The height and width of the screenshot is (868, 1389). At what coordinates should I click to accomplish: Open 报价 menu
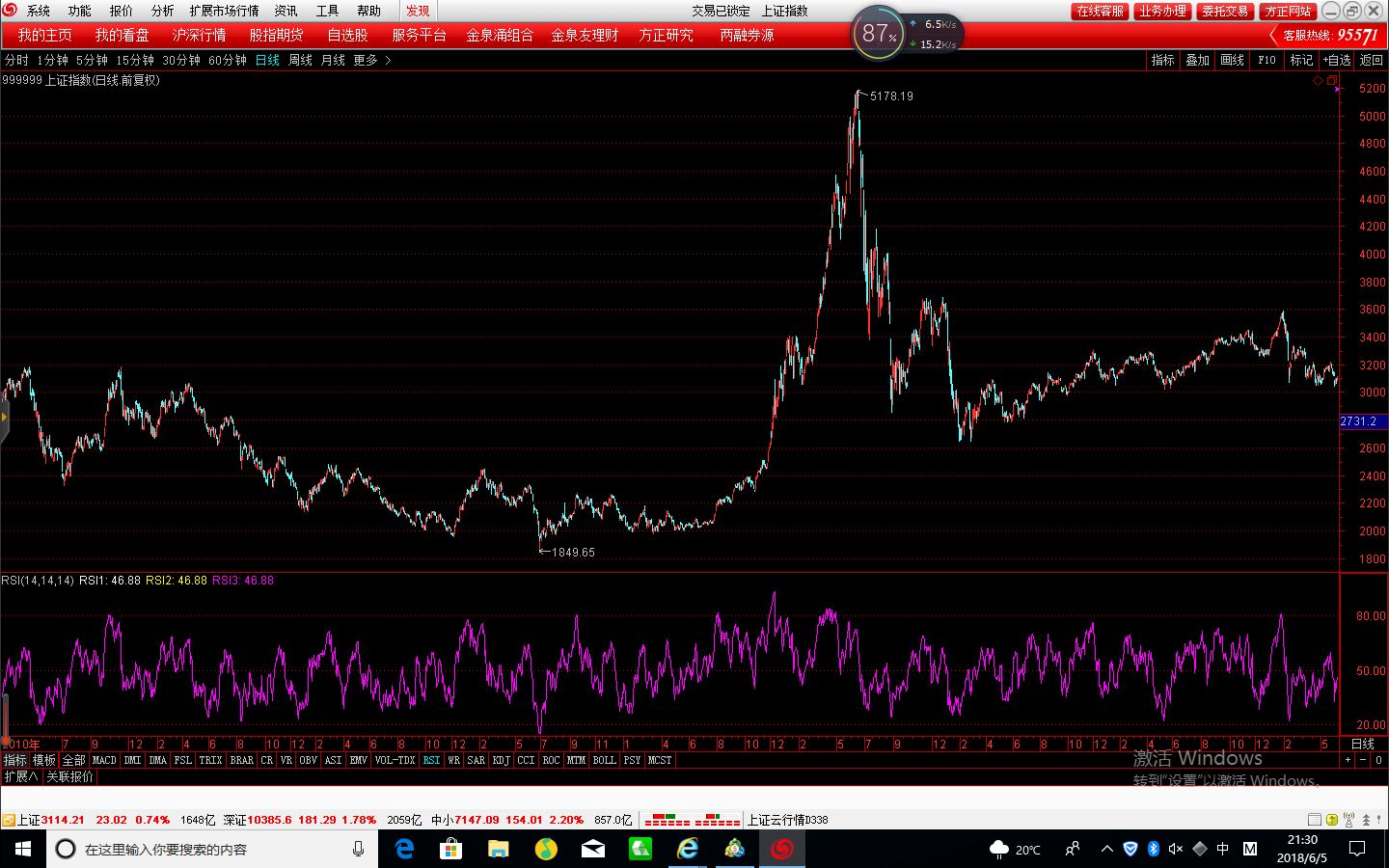pyautogui.click(x=122, y=11)
